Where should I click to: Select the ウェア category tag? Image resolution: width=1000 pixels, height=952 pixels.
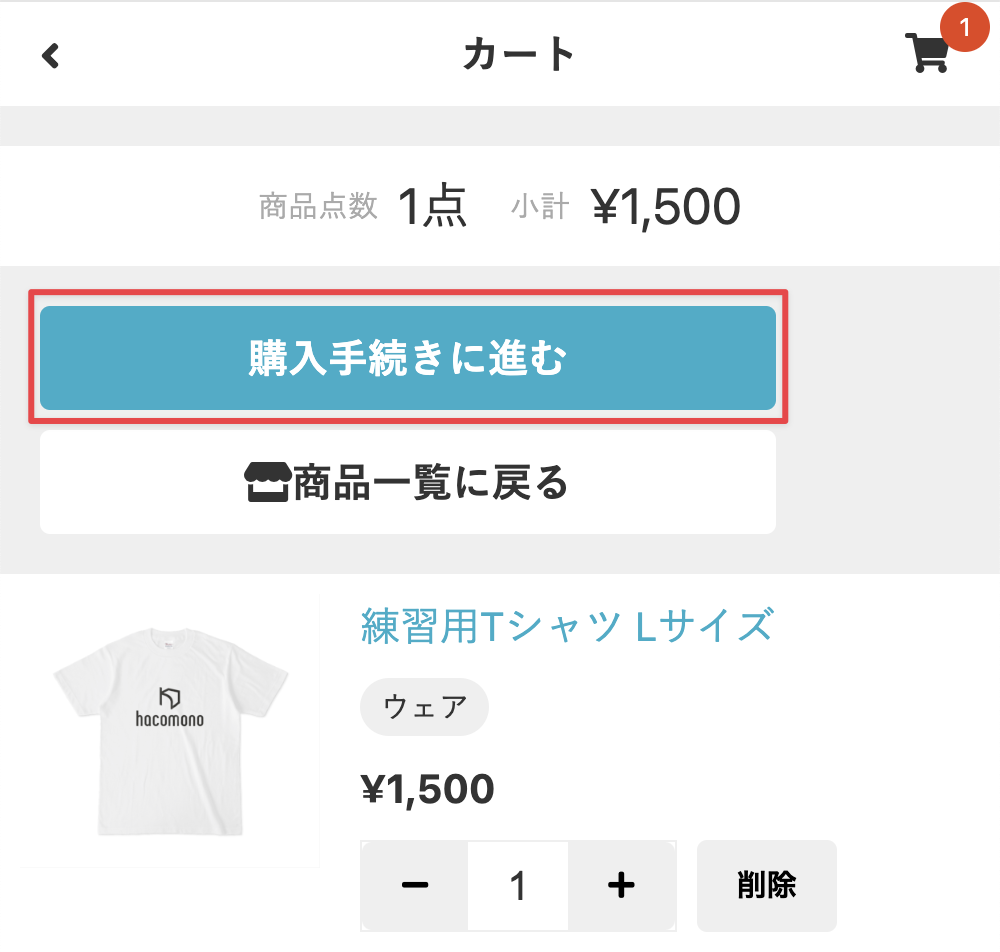click(x=424, y=707)
